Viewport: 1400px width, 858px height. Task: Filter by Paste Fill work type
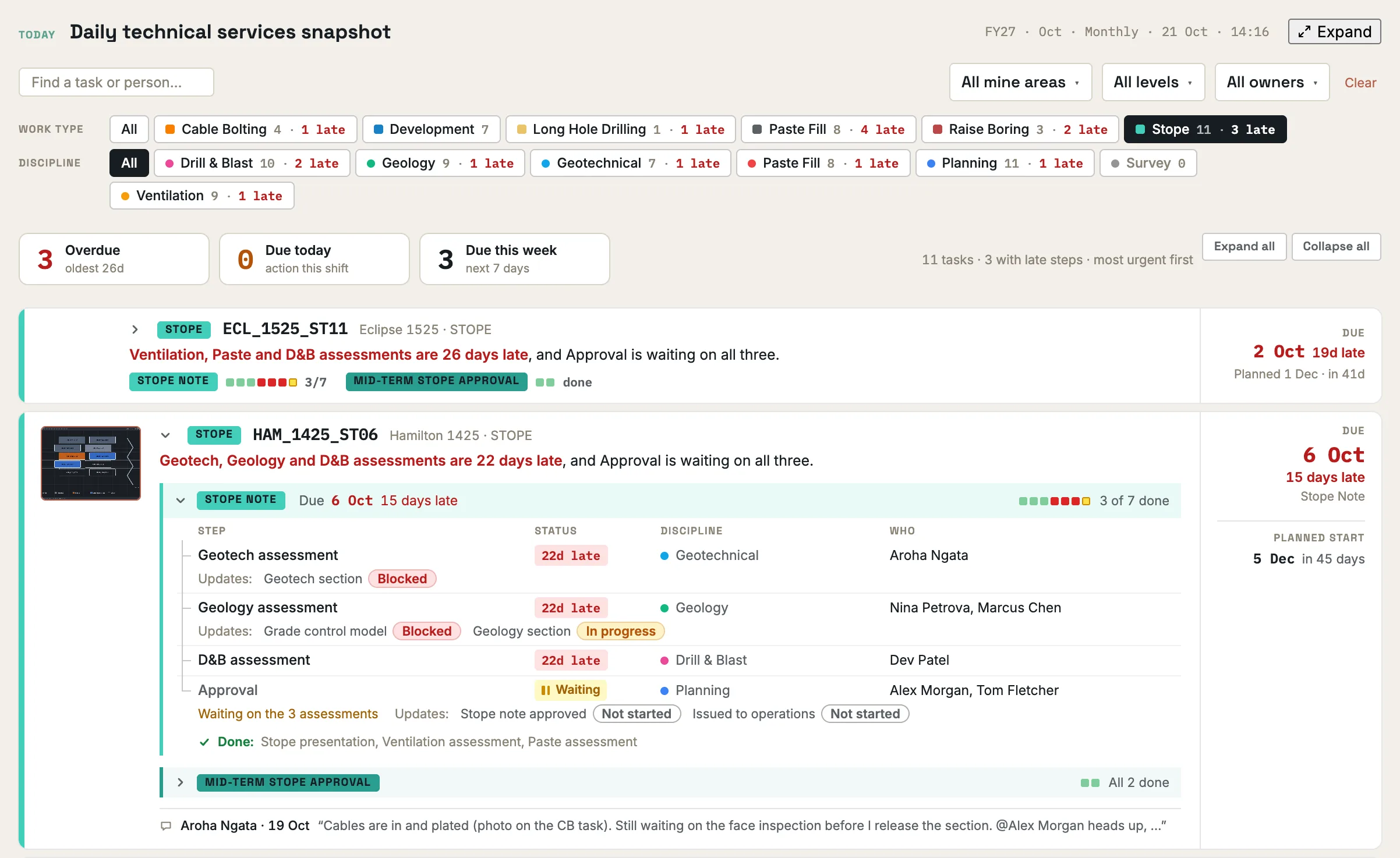(x=828, y=129)
